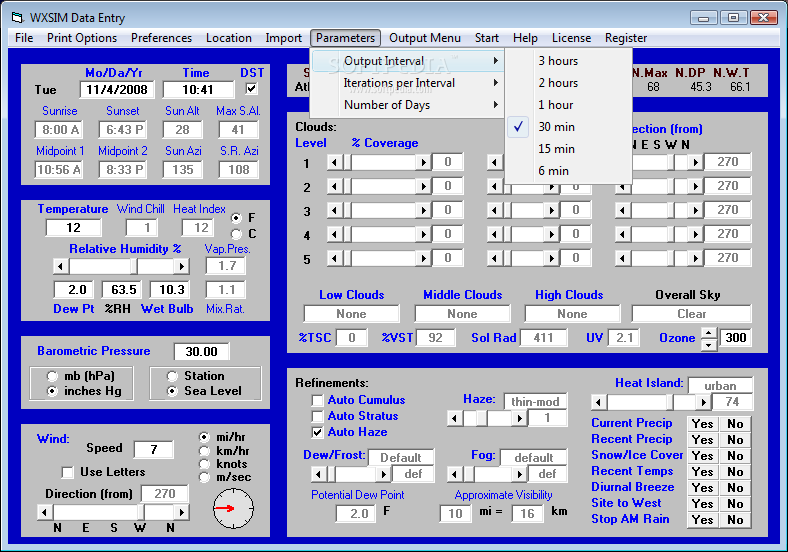Select the 2 hours output interval

pyautogui.click(x=568, y=83)
